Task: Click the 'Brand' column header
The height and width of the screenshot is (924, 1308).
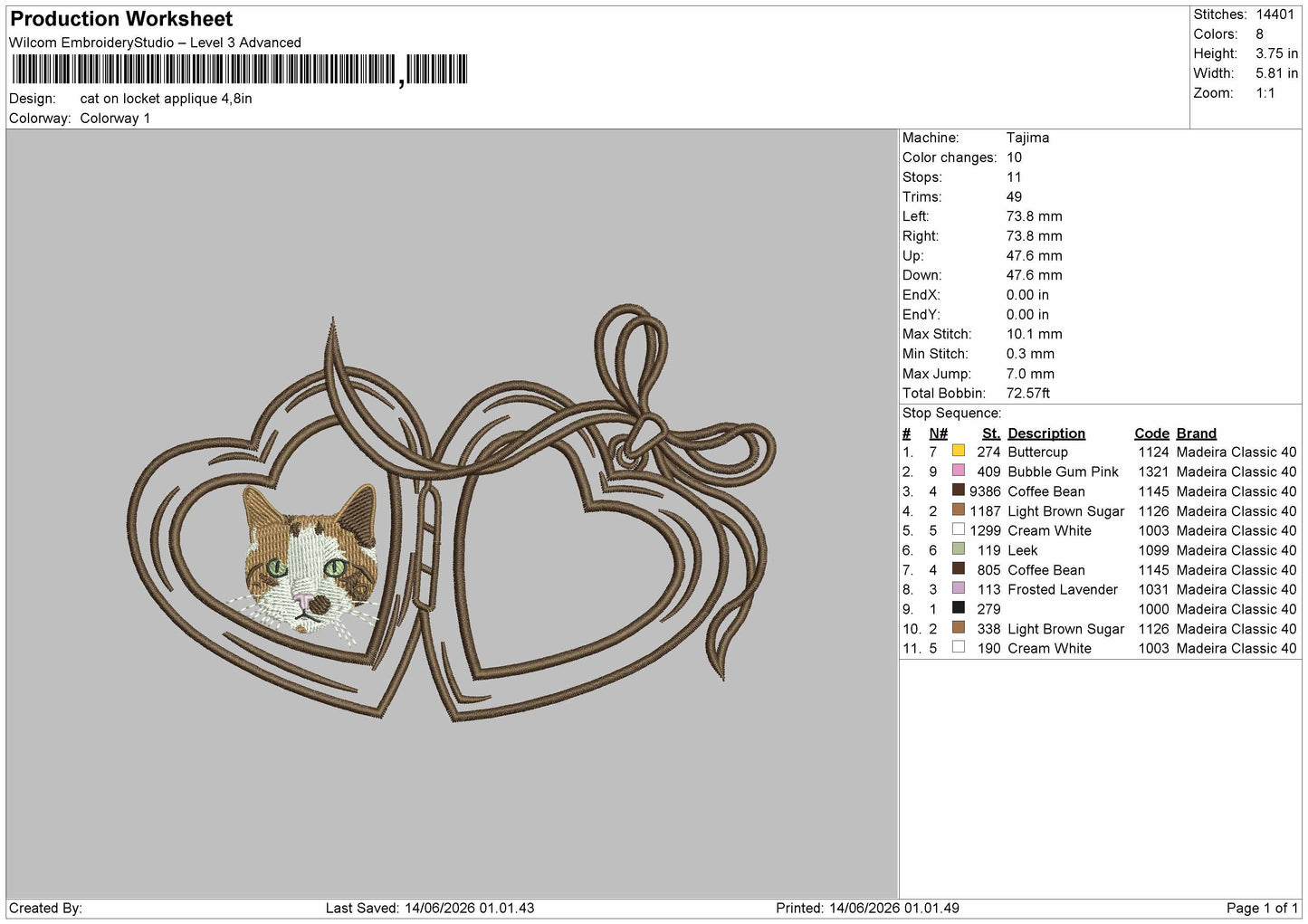Action: tap(1197, 433)
